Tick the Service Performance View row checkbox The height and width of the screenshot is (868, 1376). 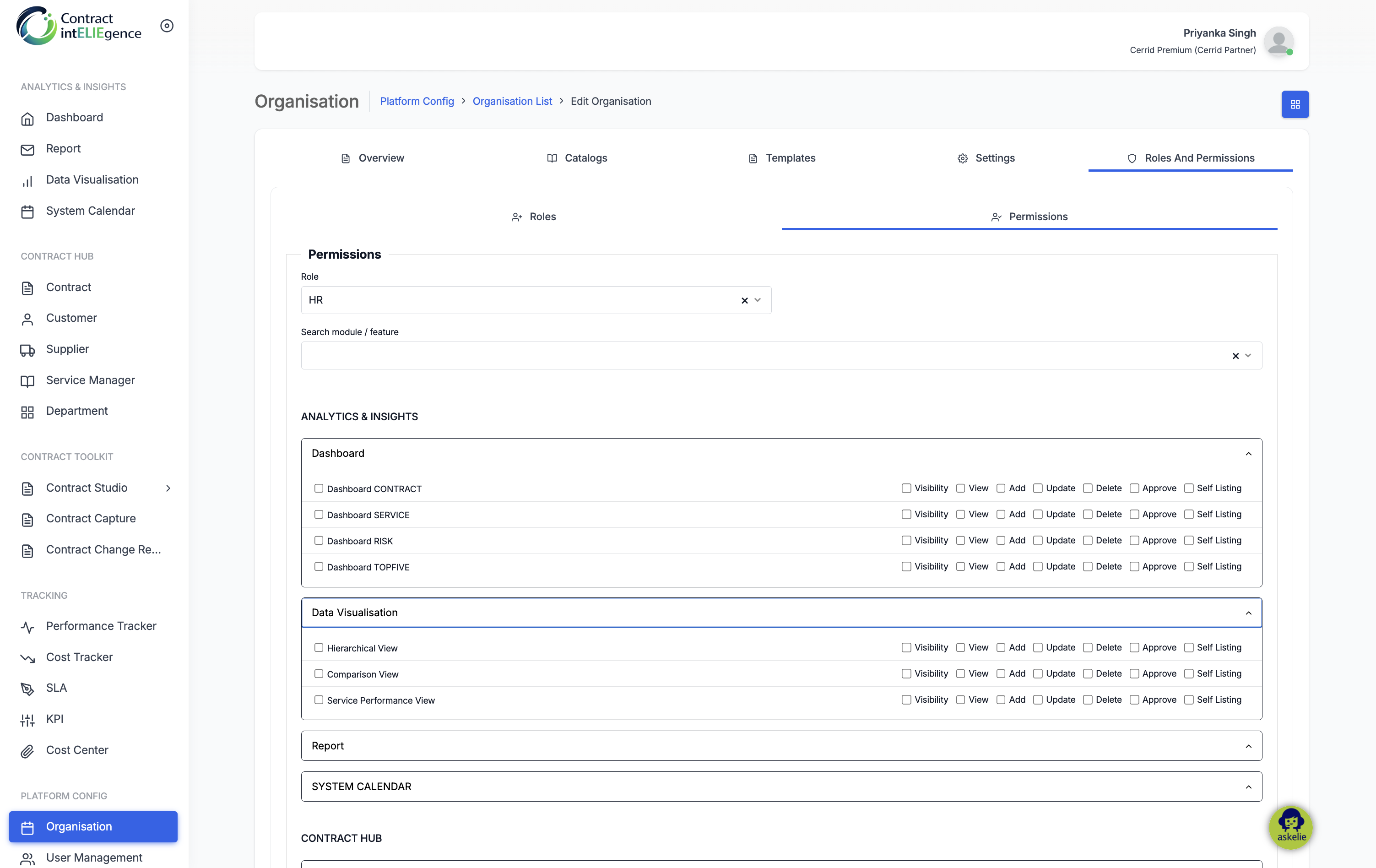coord(319,700)
